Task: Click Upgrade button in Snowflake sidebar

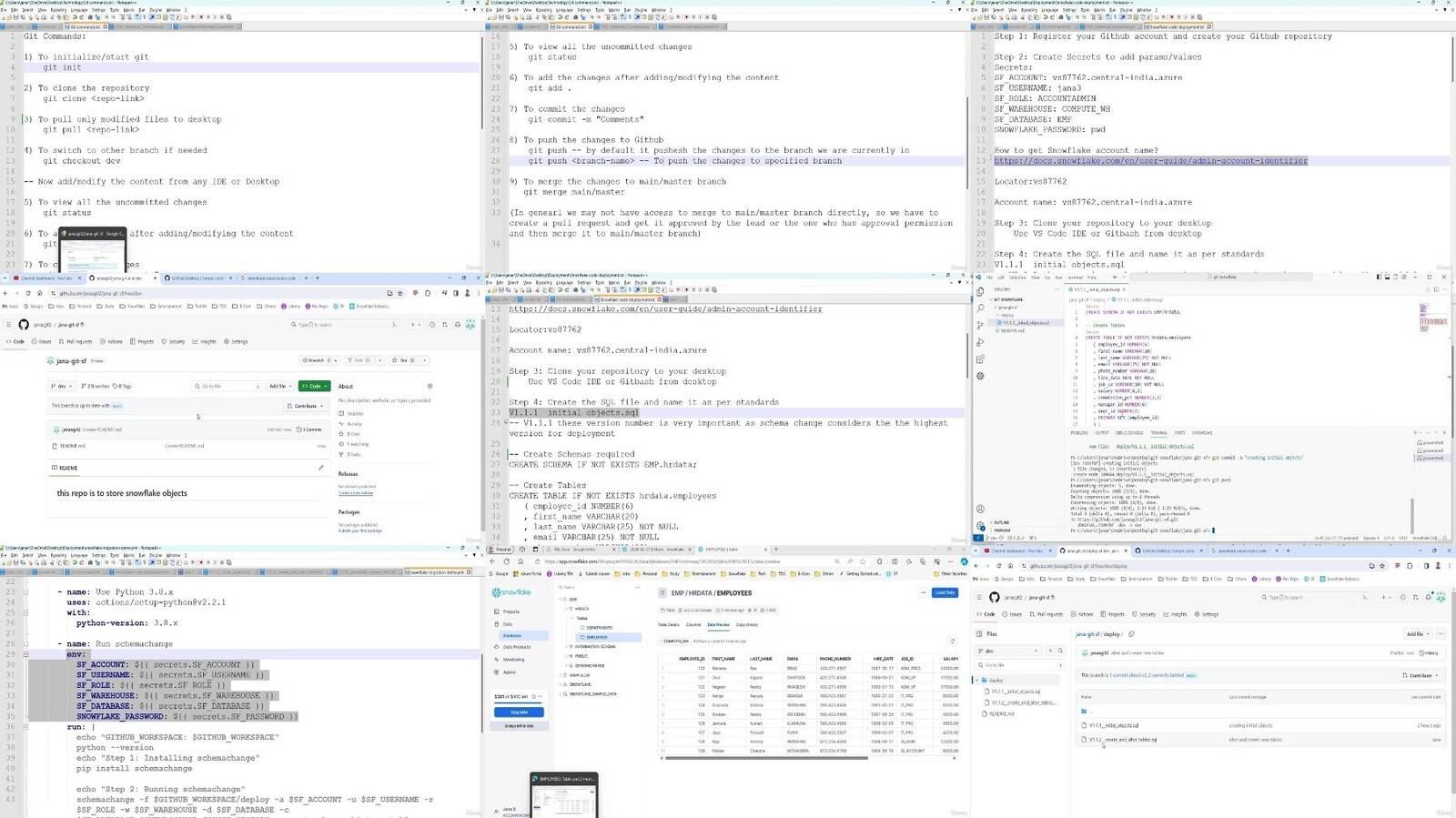Action: [519, 712]
